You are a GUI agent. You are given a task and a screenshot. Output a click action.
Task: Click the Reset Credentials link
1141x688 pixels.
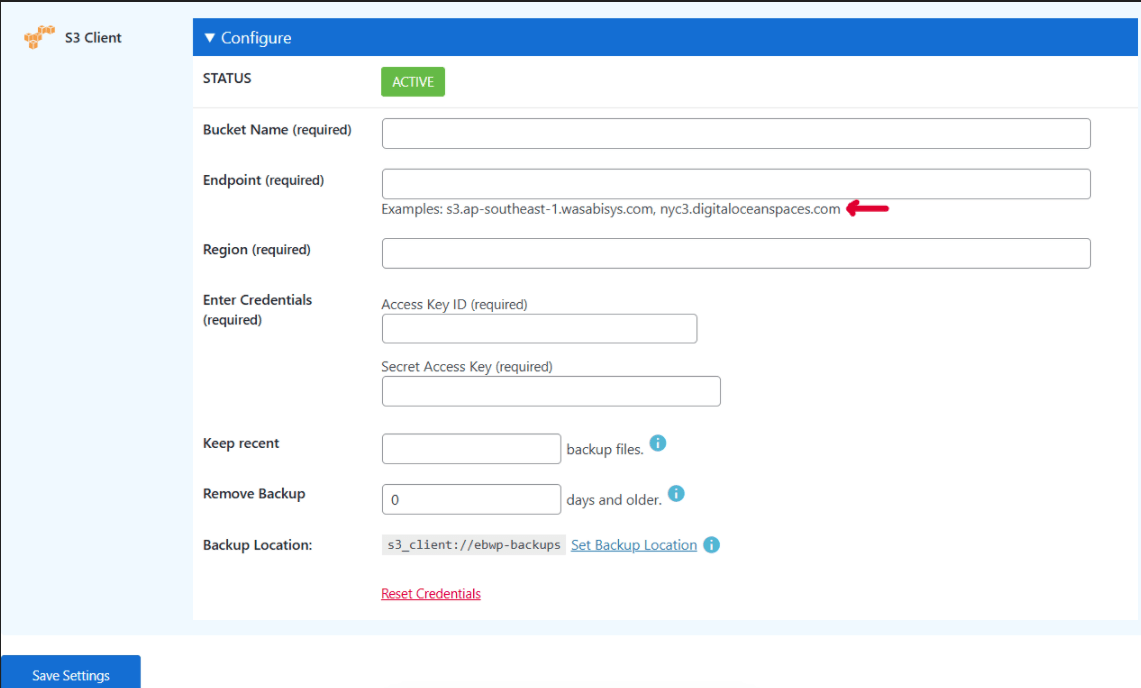tap(430, 594)
